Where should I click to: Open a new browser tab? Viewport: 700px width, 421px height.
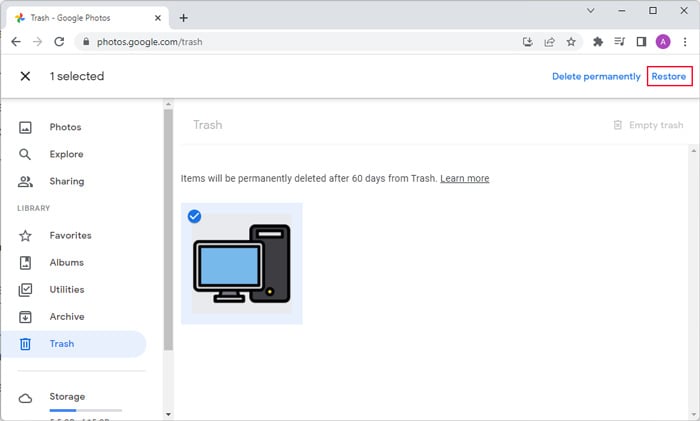(x=183, y=18)
